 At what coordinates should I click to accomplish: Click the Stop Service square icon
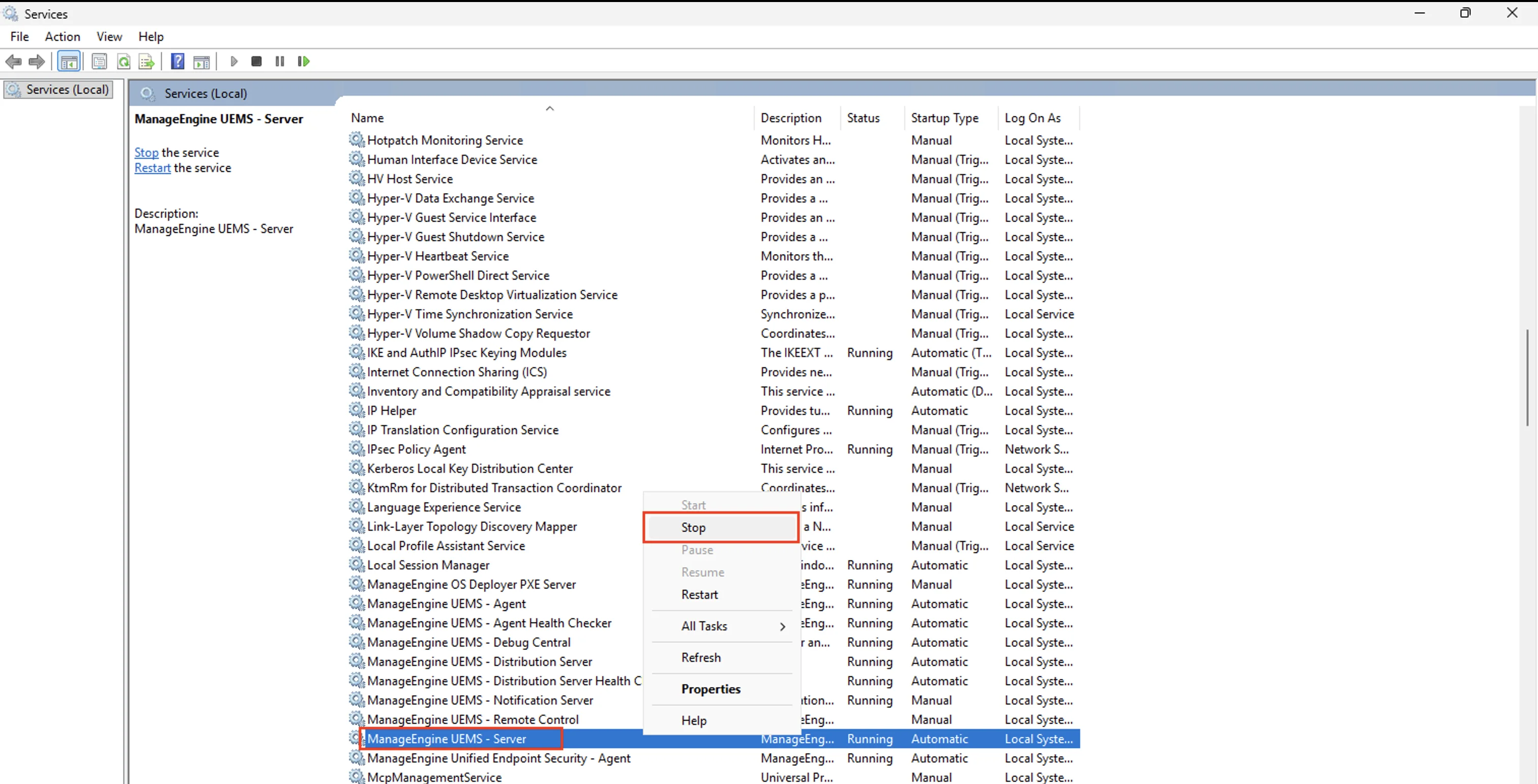(x=257, y=61)
